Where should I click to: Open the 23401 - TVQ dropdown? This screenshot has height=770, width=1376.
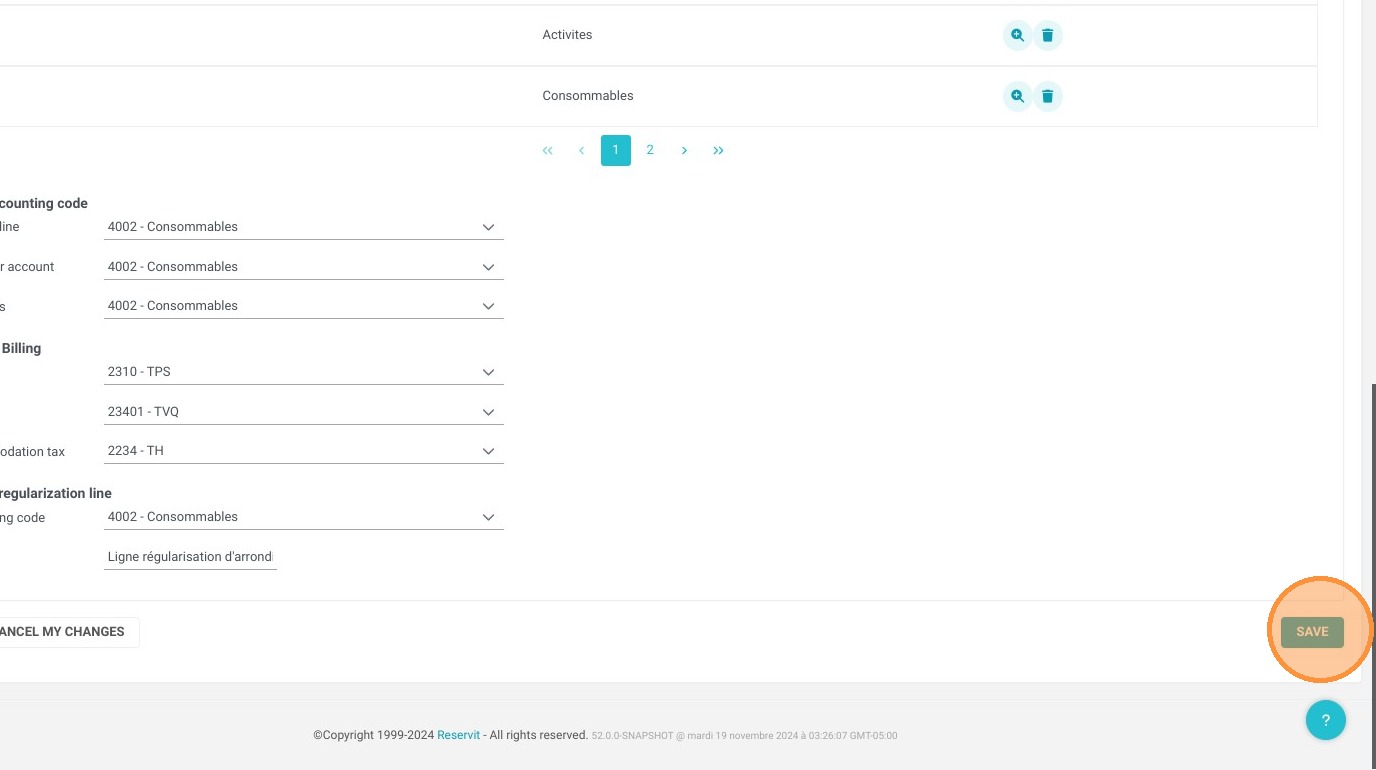click(x=304, y=412)
